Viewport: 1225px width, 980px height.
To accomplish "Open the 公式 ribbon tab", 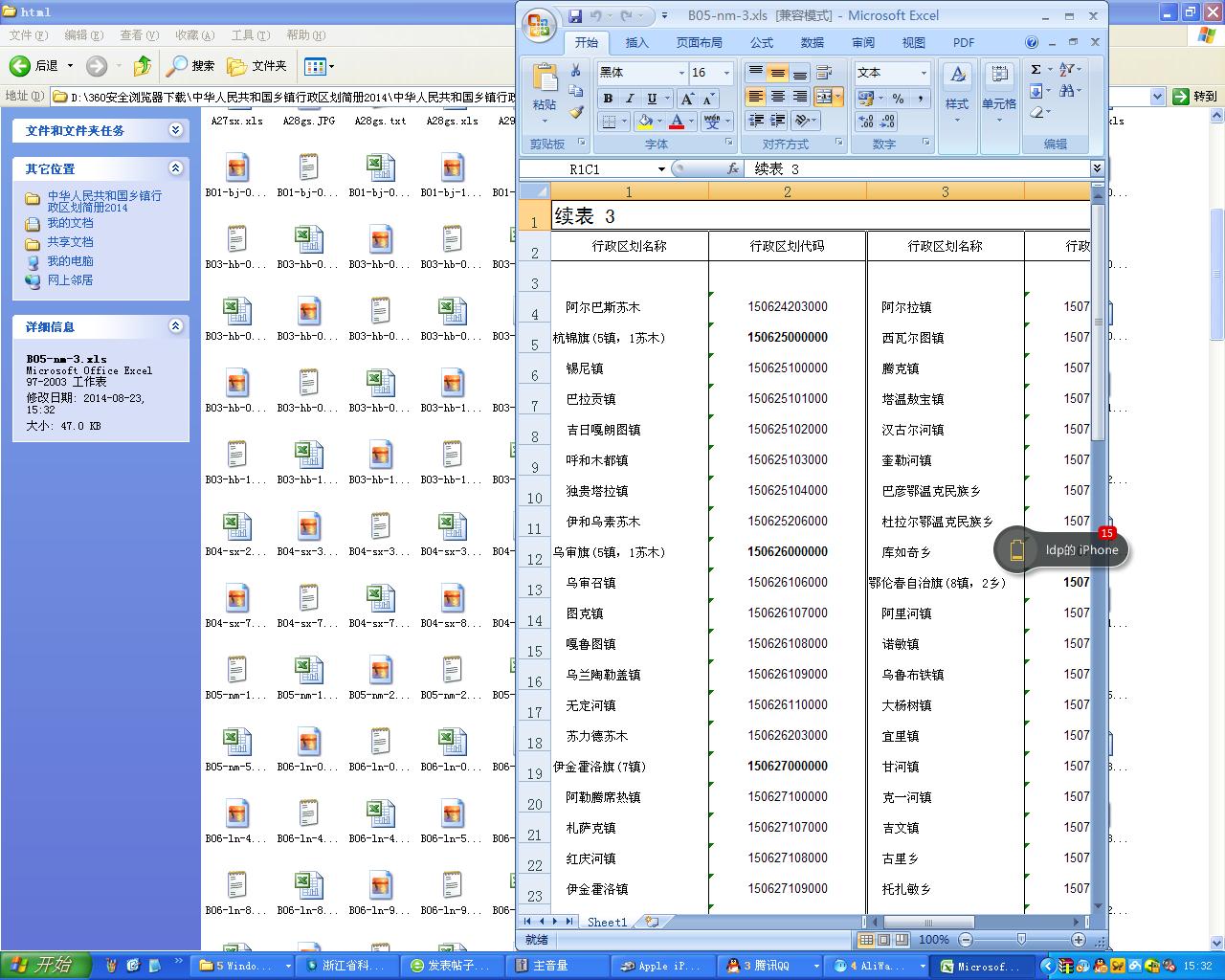I will [762, 42].
